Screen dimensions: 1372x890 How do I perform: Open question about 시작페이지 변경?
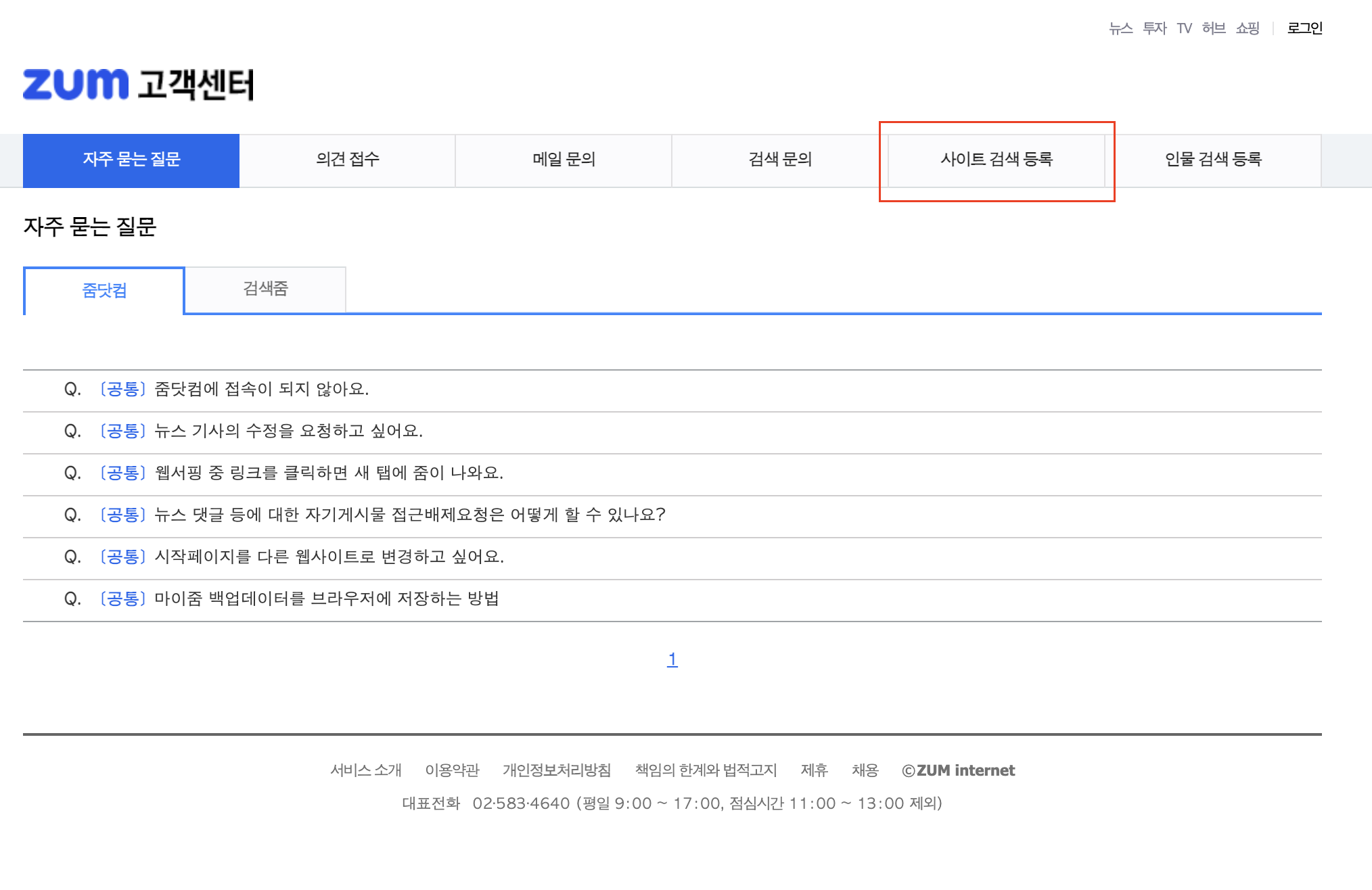[x=329, y=557]
